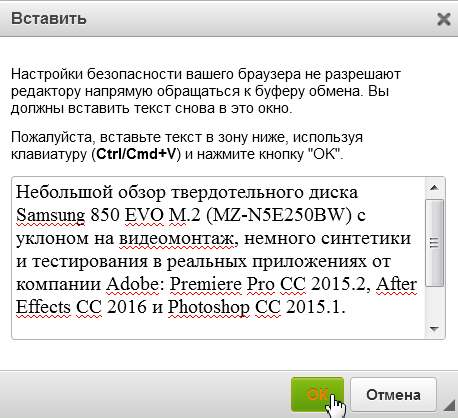Click the words After at the line end
The width and height of the screenshot is (458, 418).
coord(397,284)
